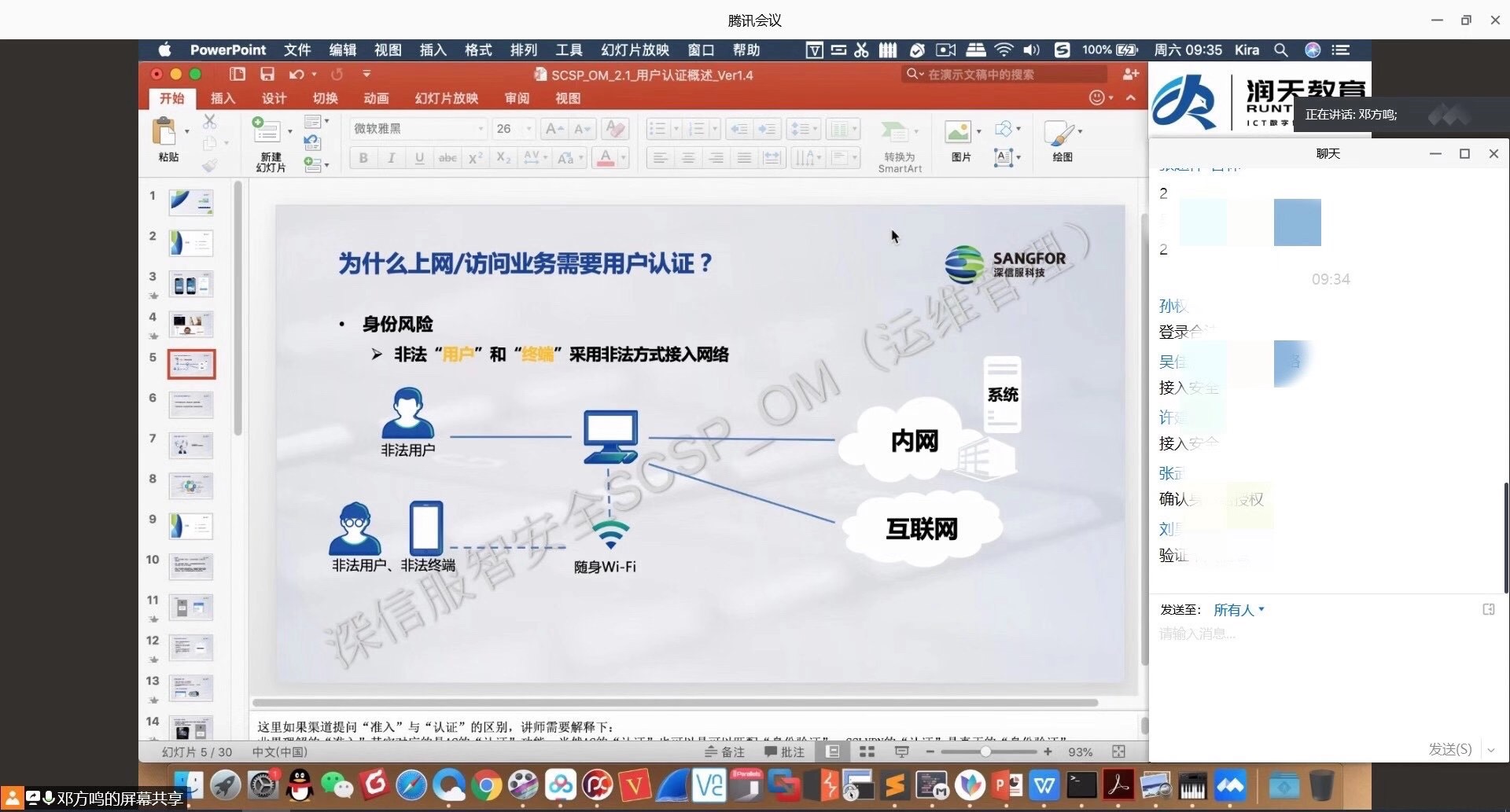1510x812 pixels.
Task: Open the 审阅 ribbon tab
Action: coord(517,98)
